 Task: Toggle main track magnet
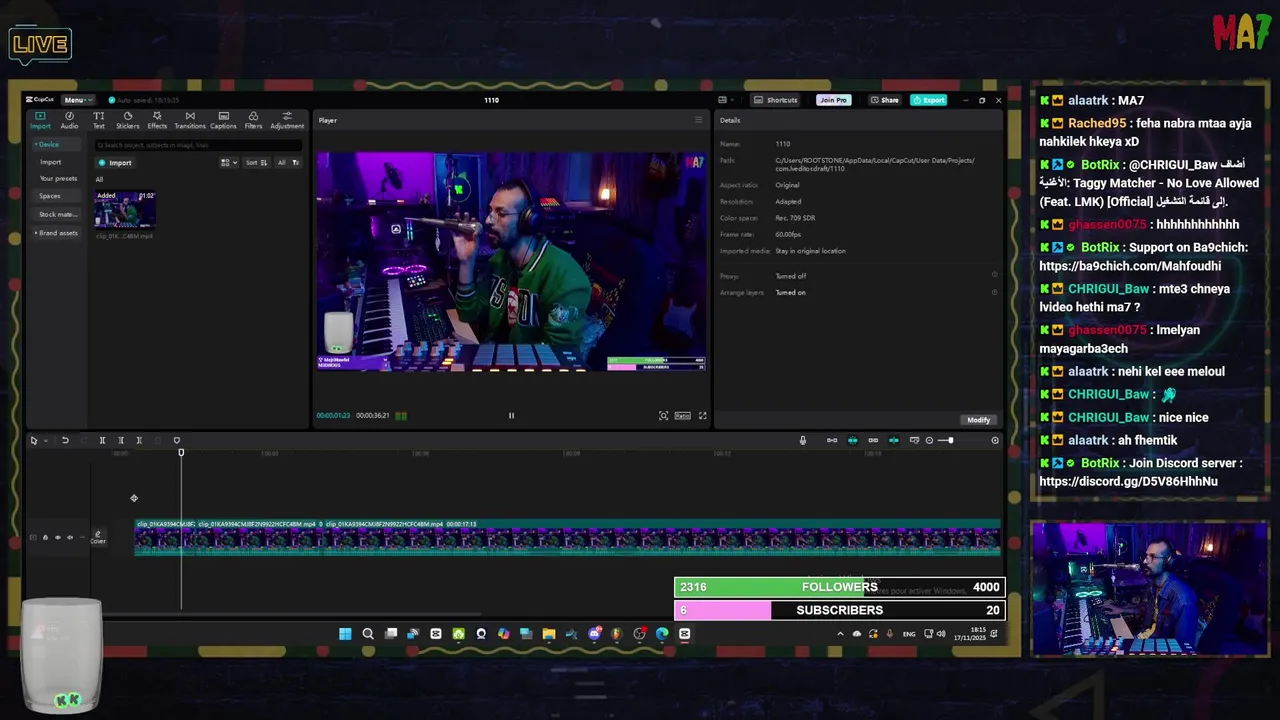(x=831, y=440)
